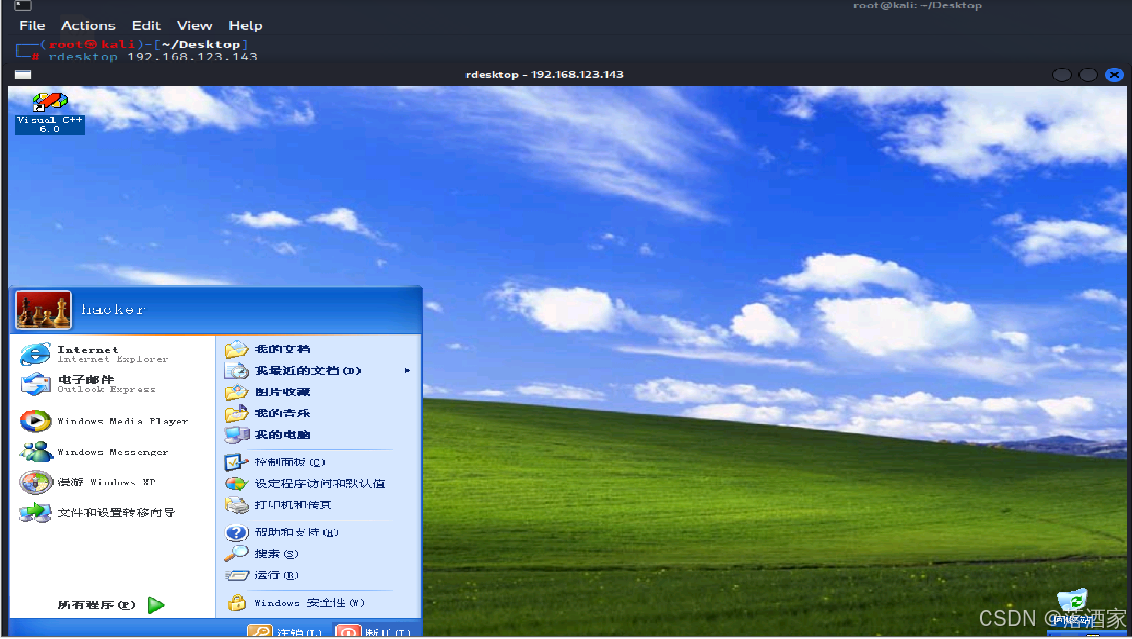This screenshot has width=1132, height=639.
Task: Click the rdesktop window title bar icon
Action: (x=23, y=74)
